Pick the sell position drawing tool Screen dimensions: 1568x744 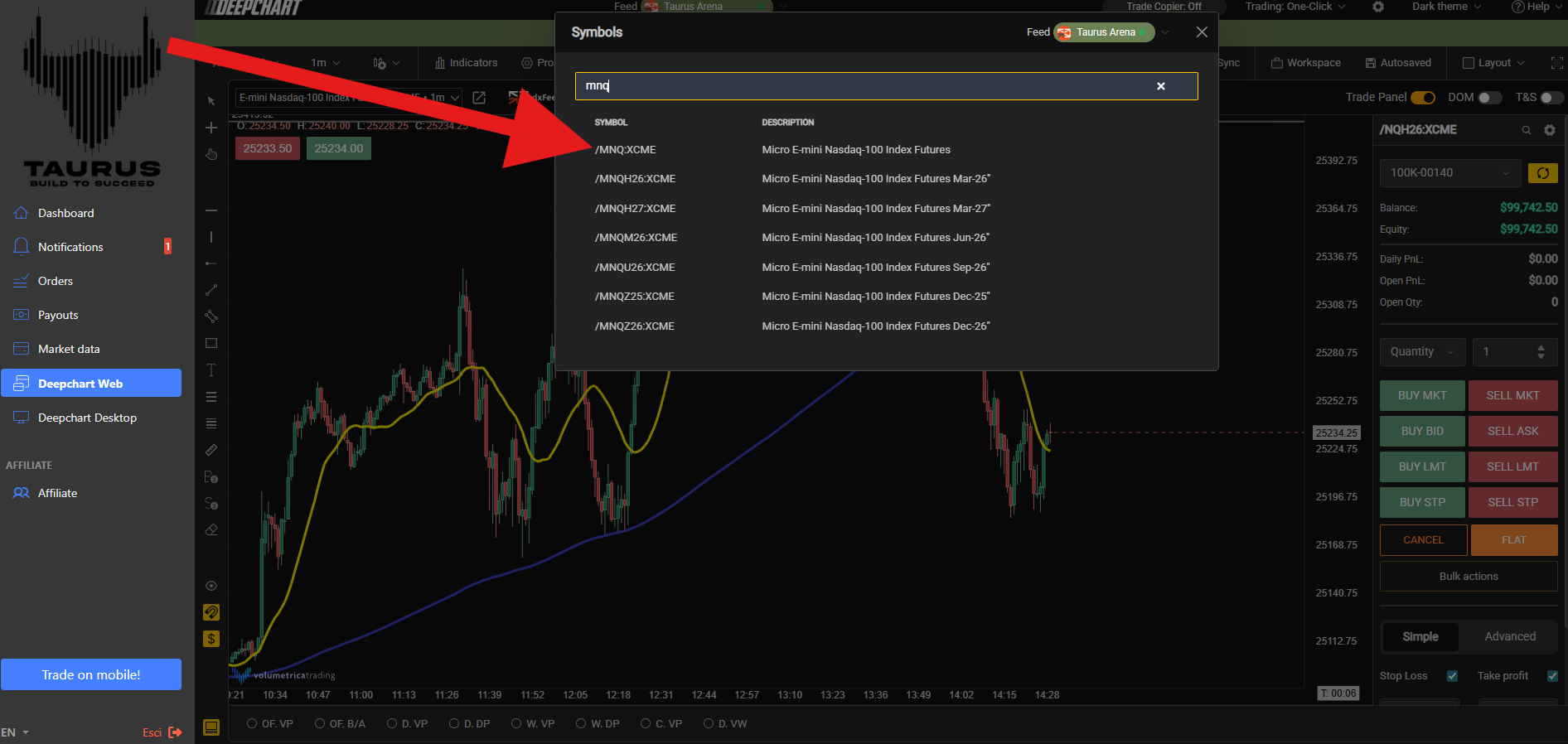(211, 503)
